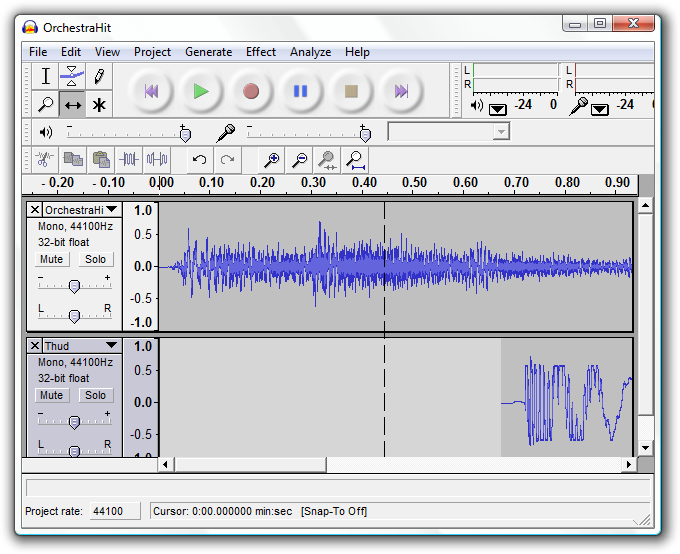
Task: Click vertical scrollbar down arrow
Action: tap(646, 448)
